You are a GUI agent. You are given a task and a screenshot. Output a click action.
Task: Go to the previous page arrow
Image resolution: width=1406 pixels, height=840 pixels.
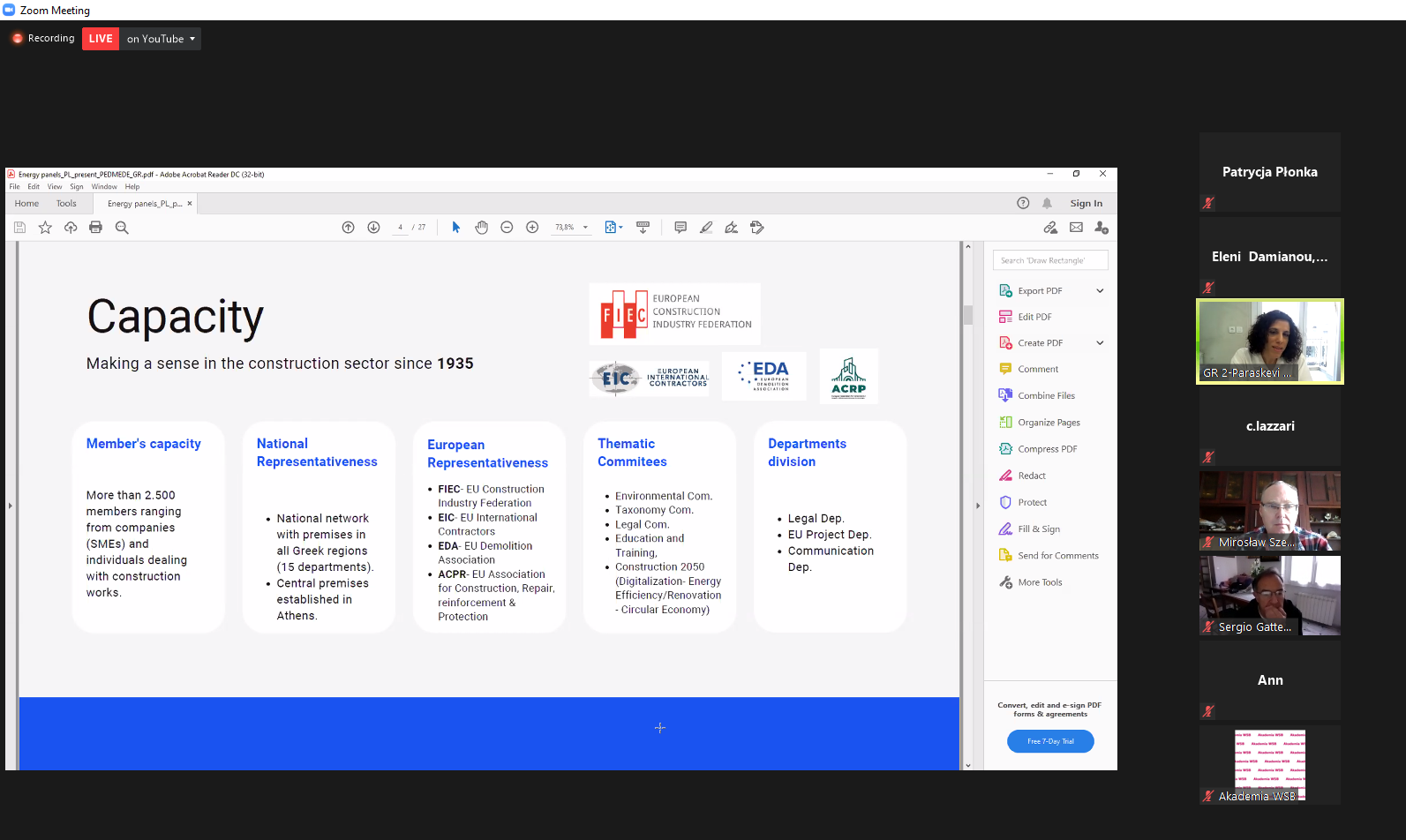349,228
